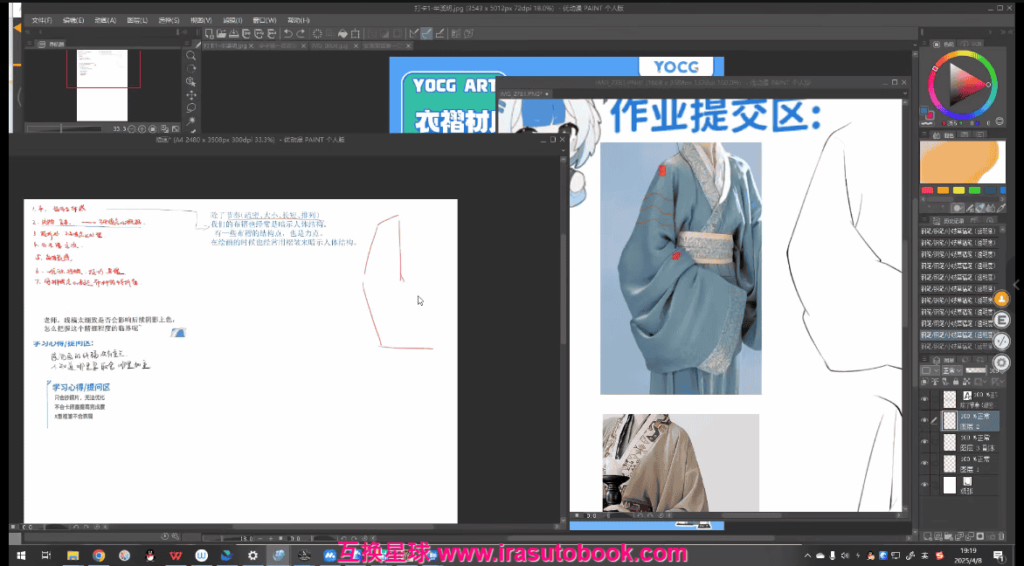Hide the topmost layer using eye icon

[x=924, y=398]
